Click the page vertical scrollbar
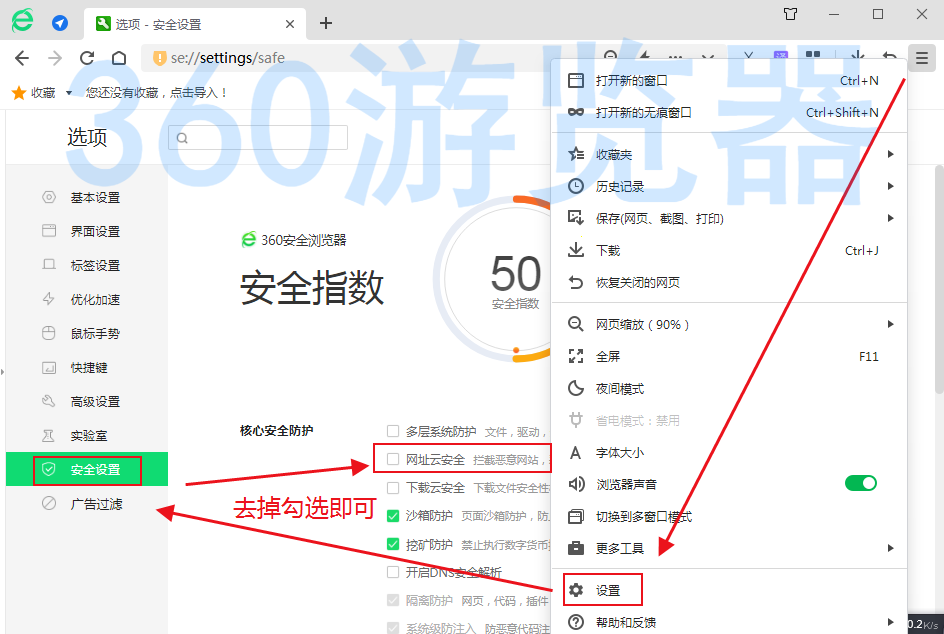 pyautogui.click(x=939, y=279)
